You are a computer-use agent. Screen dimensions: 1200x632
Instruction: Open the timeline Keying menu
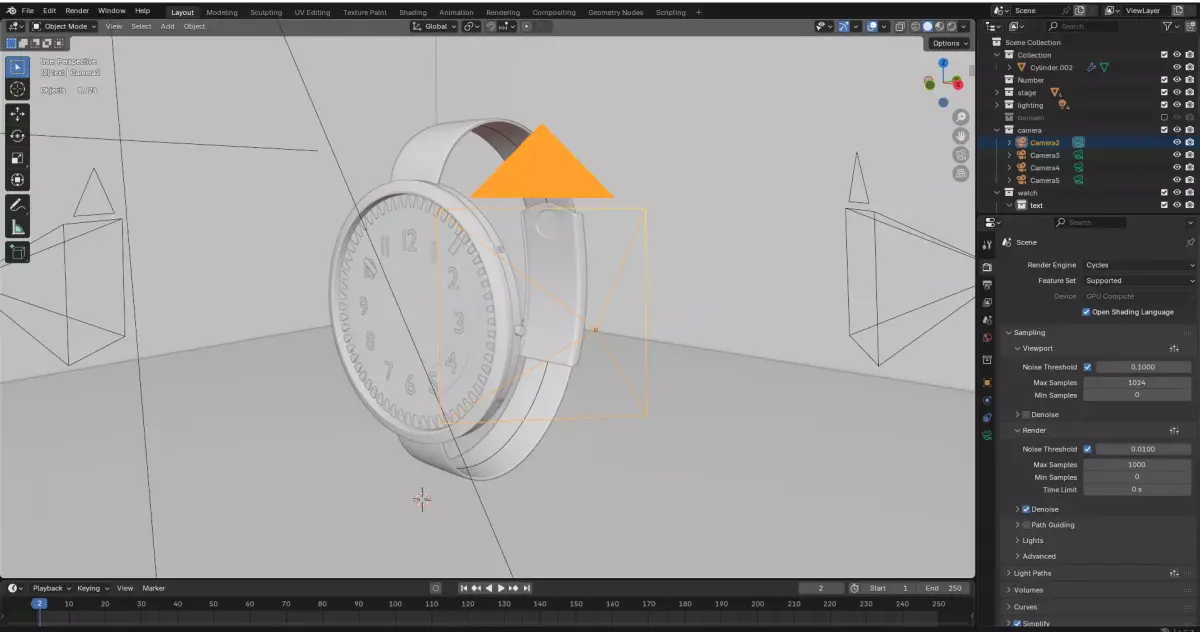(x=92, y=588)
